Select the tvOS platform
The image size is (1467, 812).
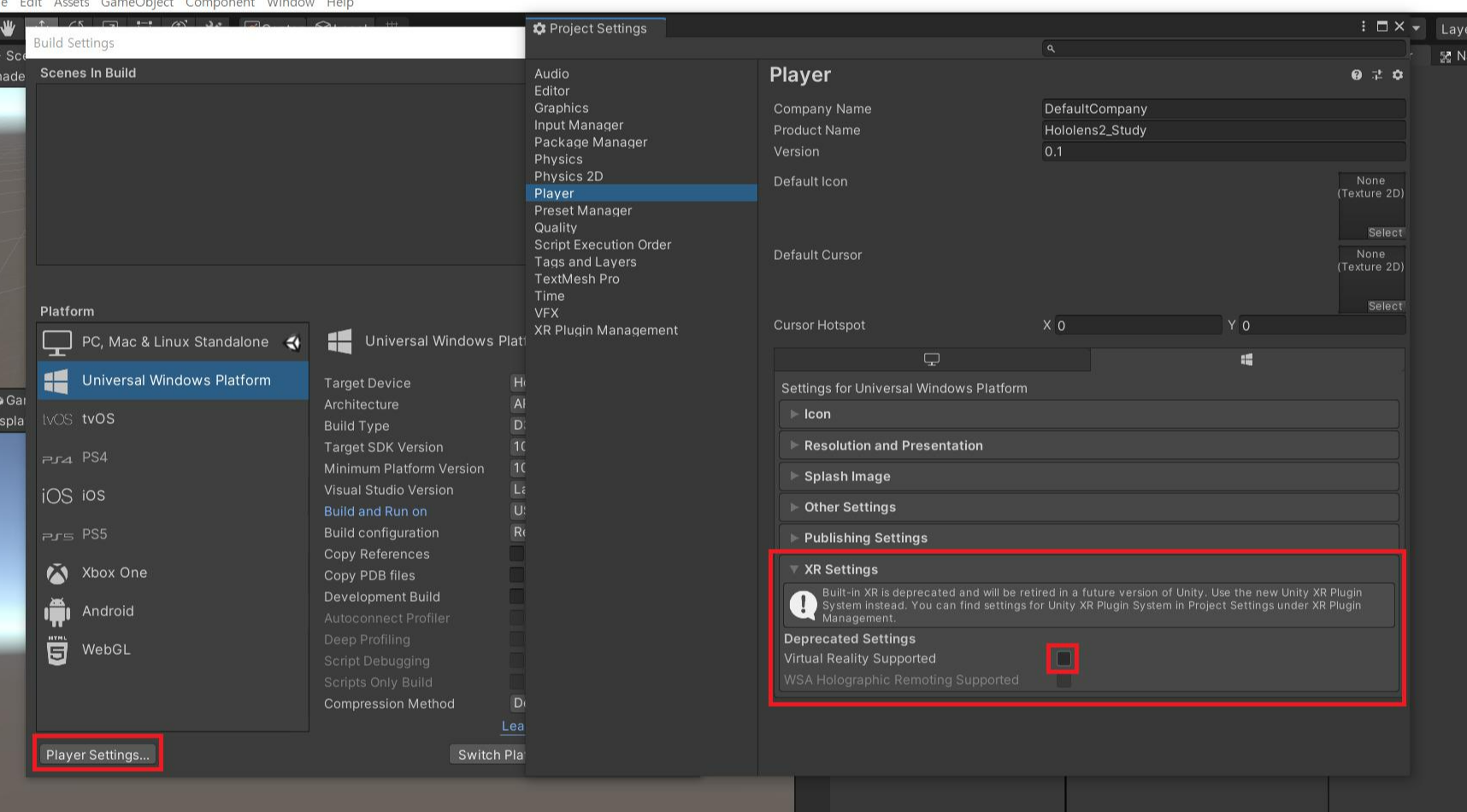(173, 419)
